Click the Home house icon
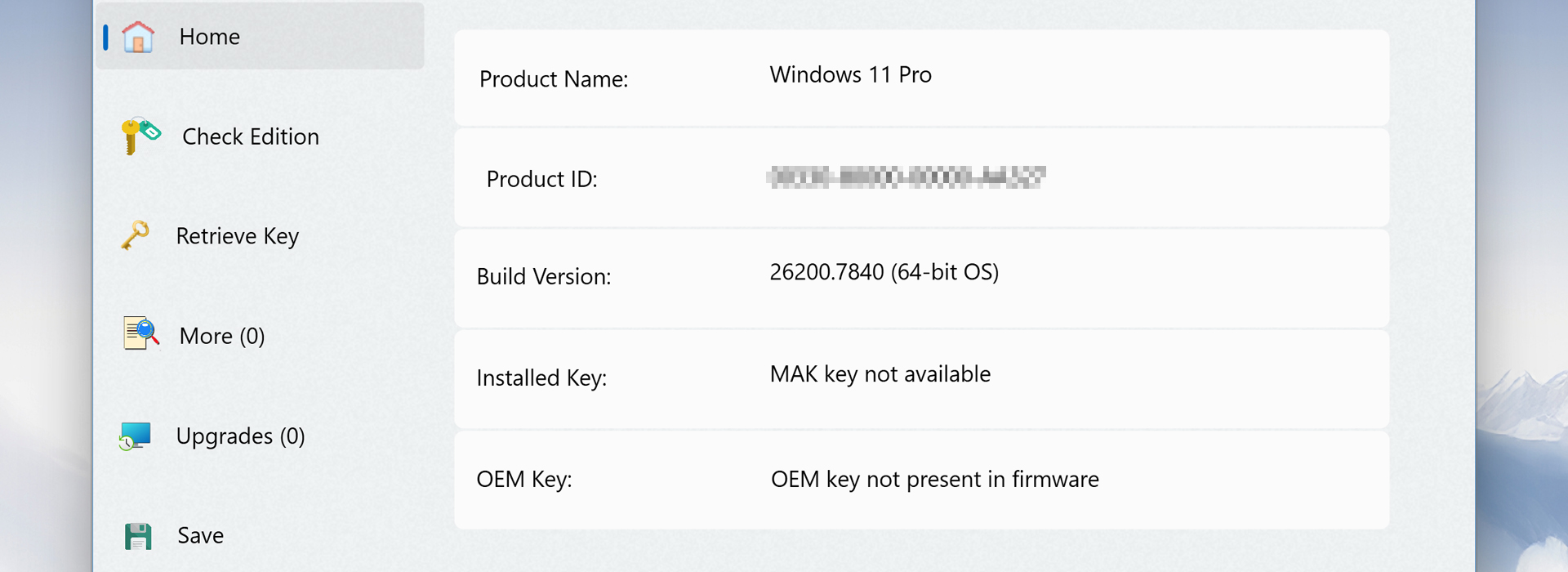Viewport: 1568px width, 572px height. pos(138,37)
